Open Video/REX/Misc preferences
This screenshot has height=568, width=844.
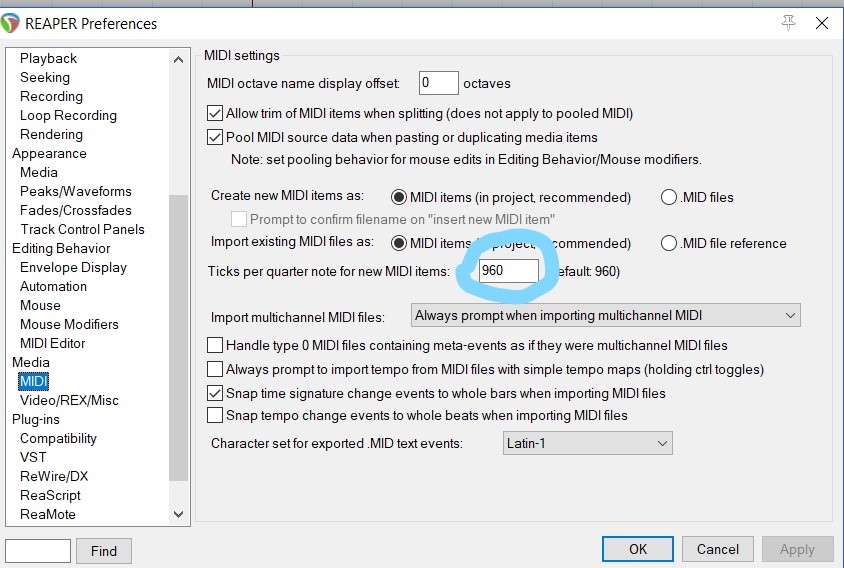69,400
